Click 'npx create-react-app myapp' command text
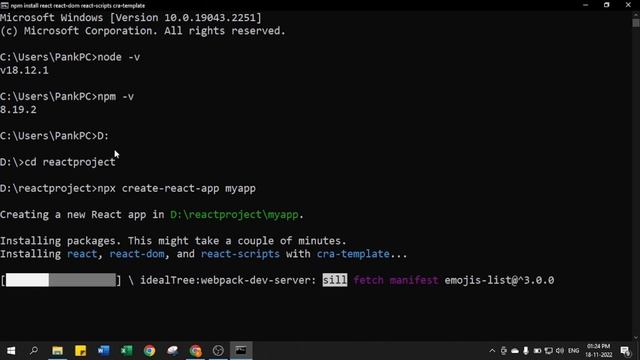This screenshot has width=640, height=360. (176, 189)
